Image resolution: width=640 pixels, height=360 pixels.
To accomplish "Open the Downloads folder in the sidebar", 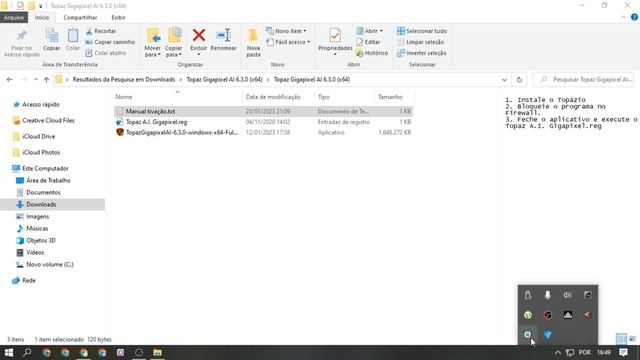I will tap(41, 204).
